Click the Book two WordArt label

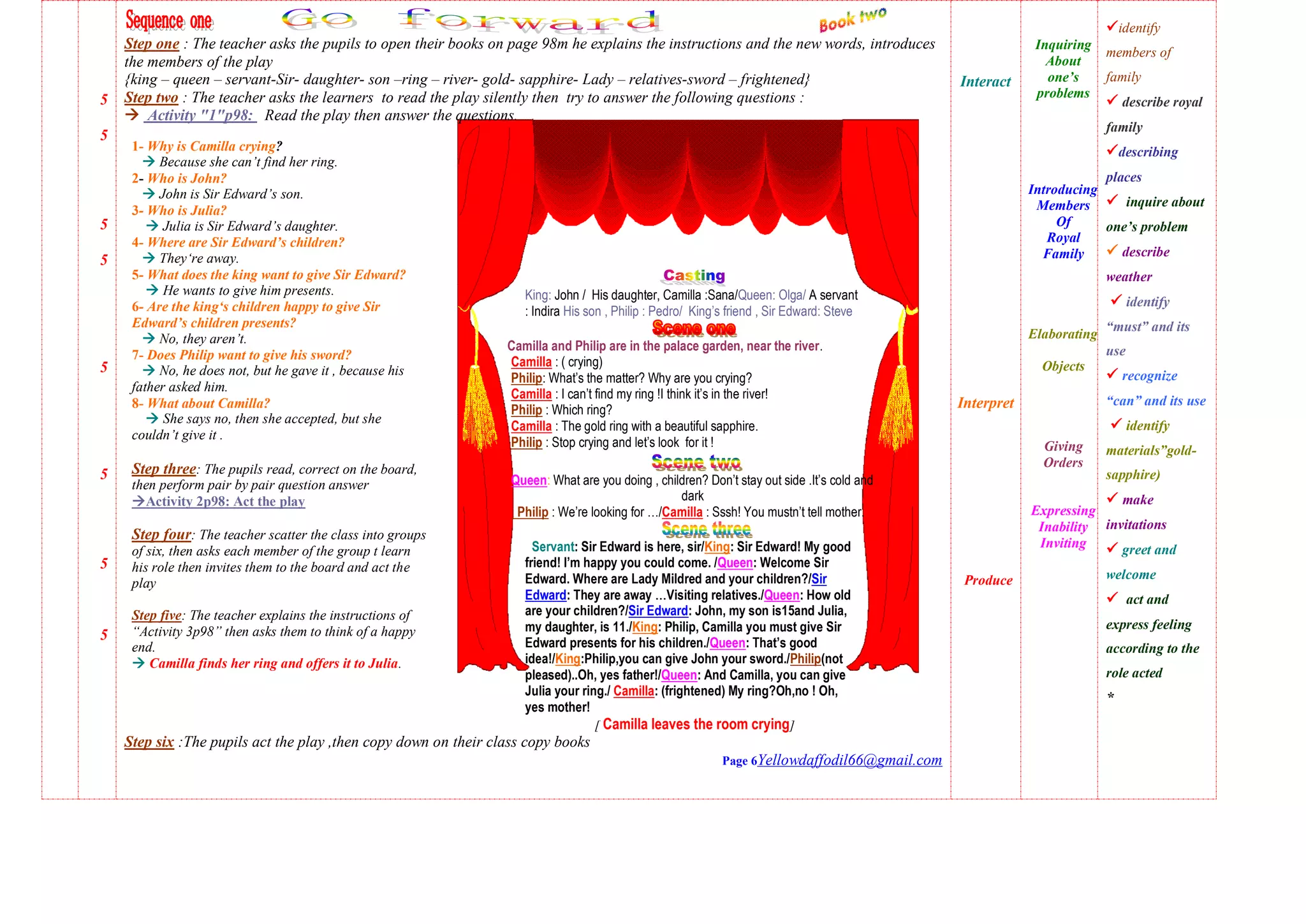point(853,20)
